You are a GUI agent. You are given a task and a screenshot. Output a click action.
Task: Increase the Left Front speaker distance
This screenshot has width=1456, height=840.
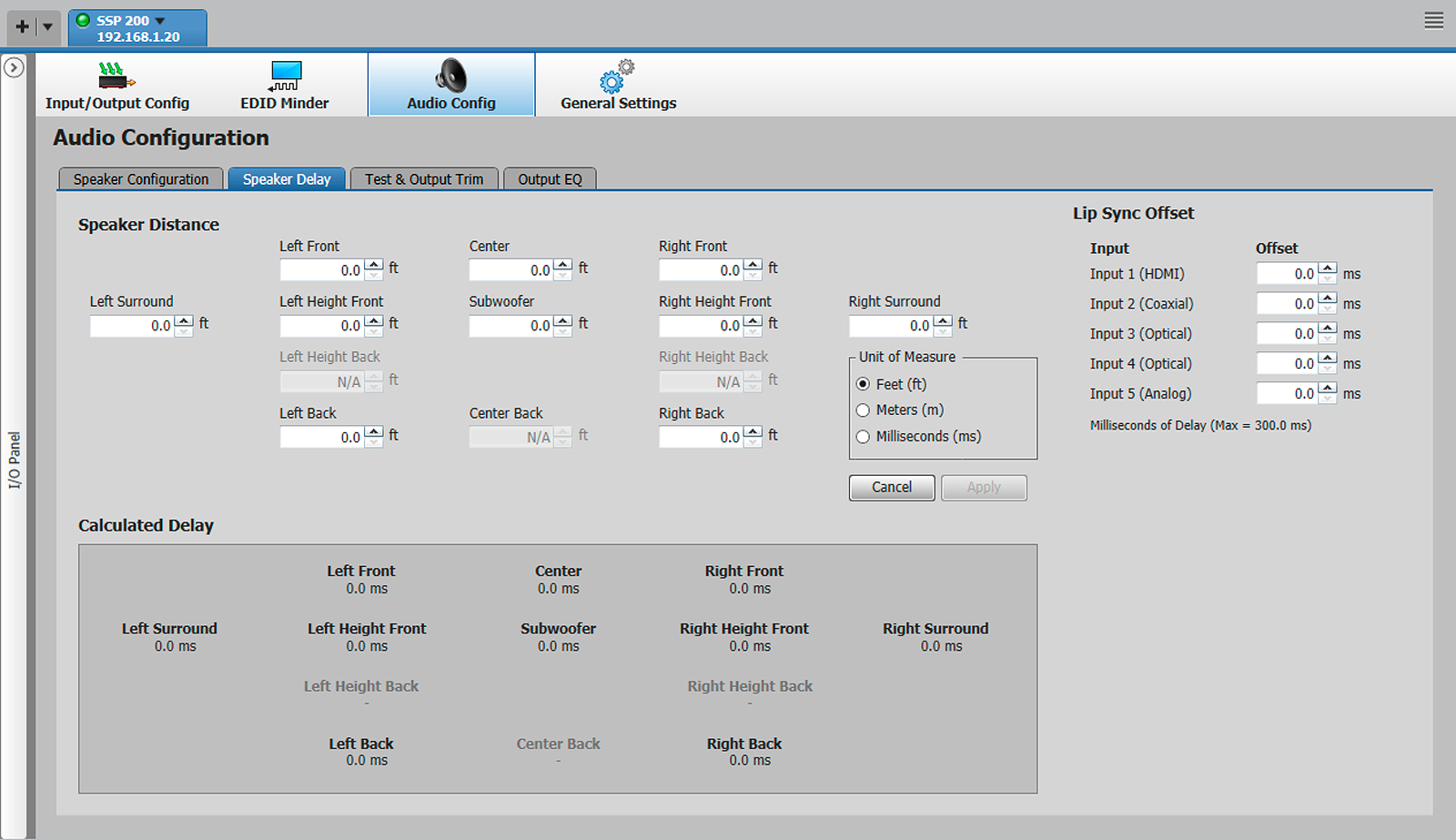click(374, 265)
